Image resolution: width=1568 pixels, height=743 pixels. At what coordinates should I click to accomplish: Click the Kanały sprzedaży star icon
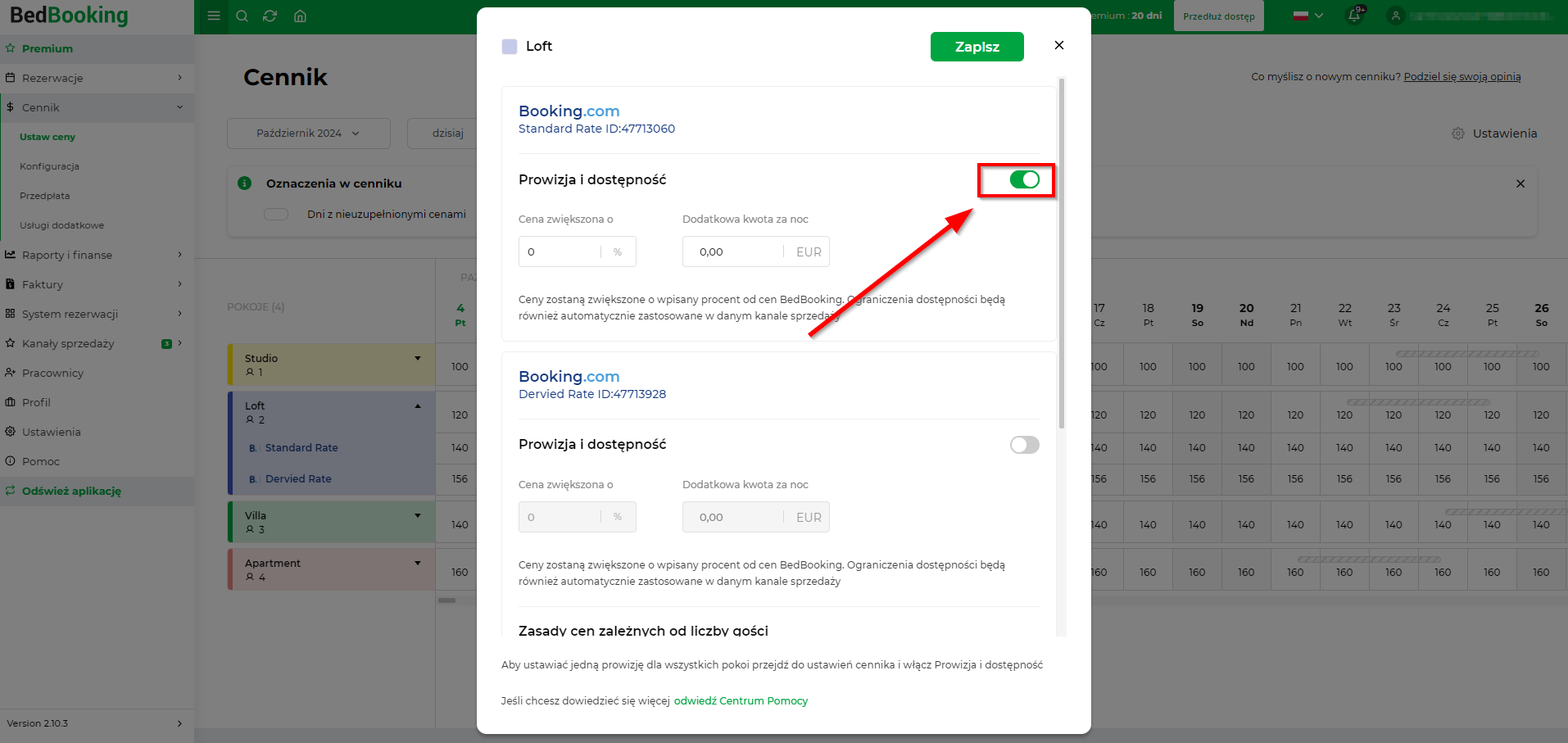pos(10,343)
